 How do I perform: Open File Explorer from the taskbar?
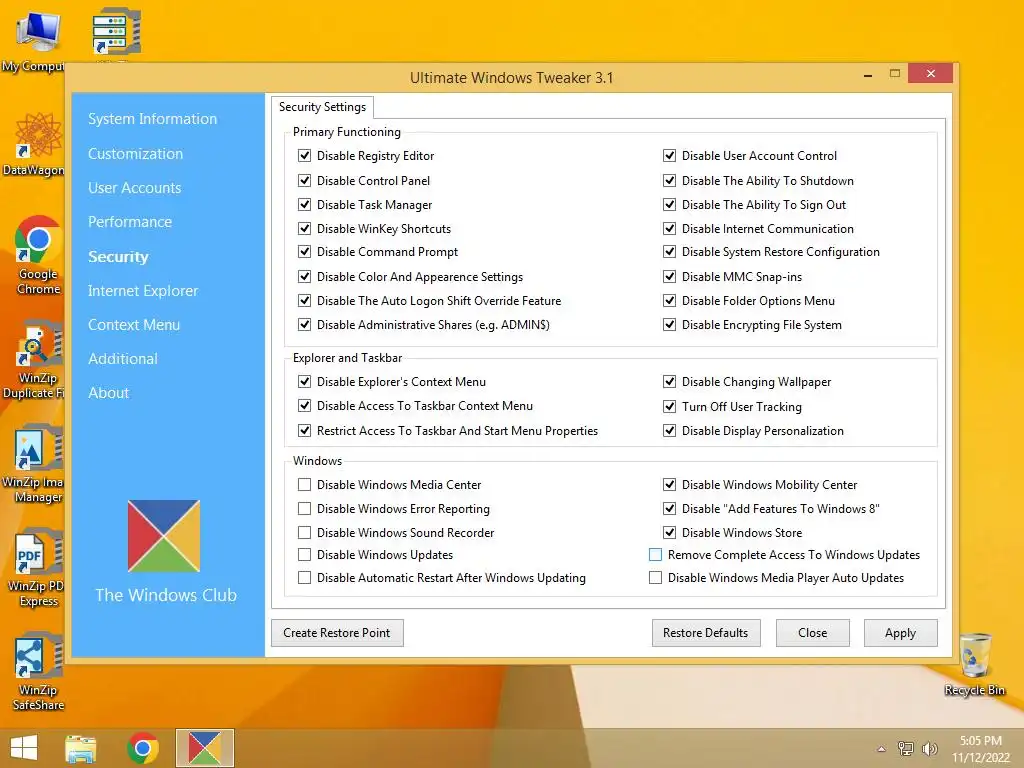pyautogui.click(x=81, y=748)
